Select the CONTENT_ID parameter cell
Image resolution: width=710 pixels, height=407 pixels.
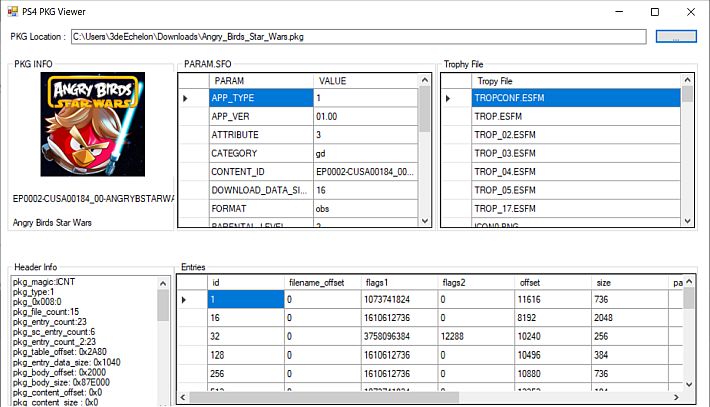(x=261, y=172)
